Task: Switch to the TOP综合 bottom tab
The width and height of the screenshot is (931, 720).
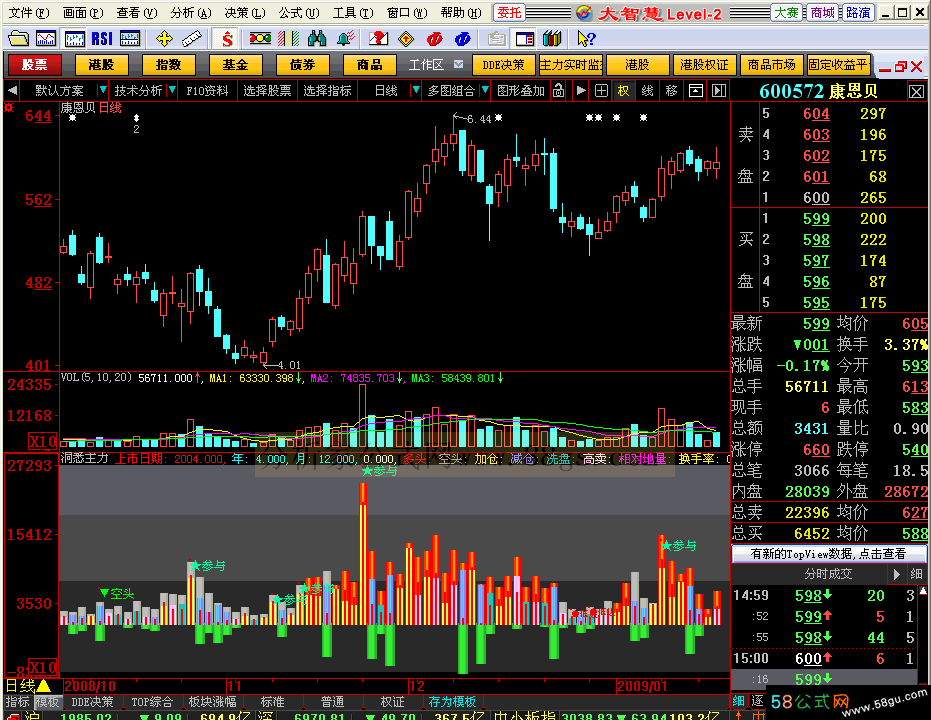Action: [x=152, y=702]
